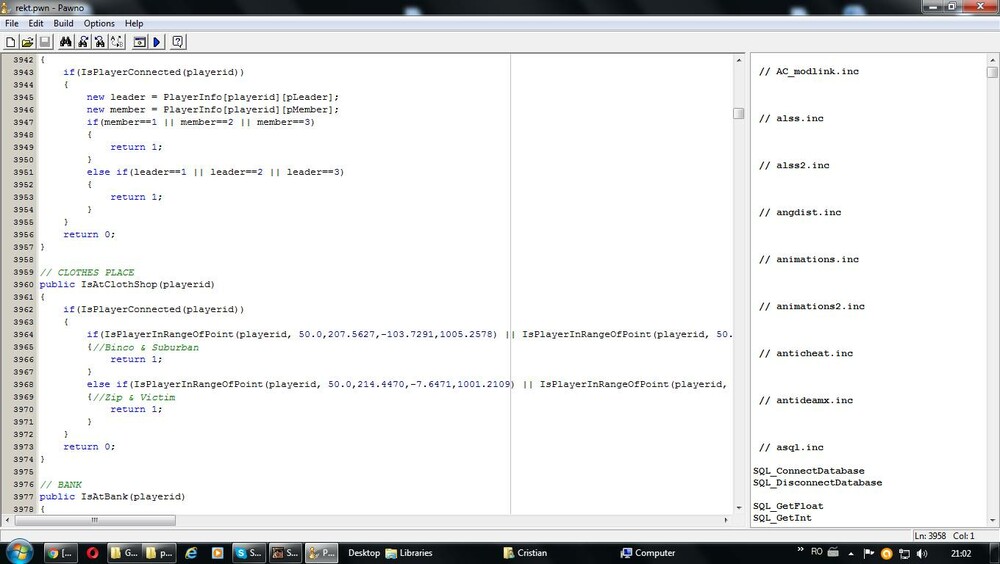Click '// animations.inc' entry
Screen dimensions: 1000x564
pyautogui.click(x=808, y=259)
